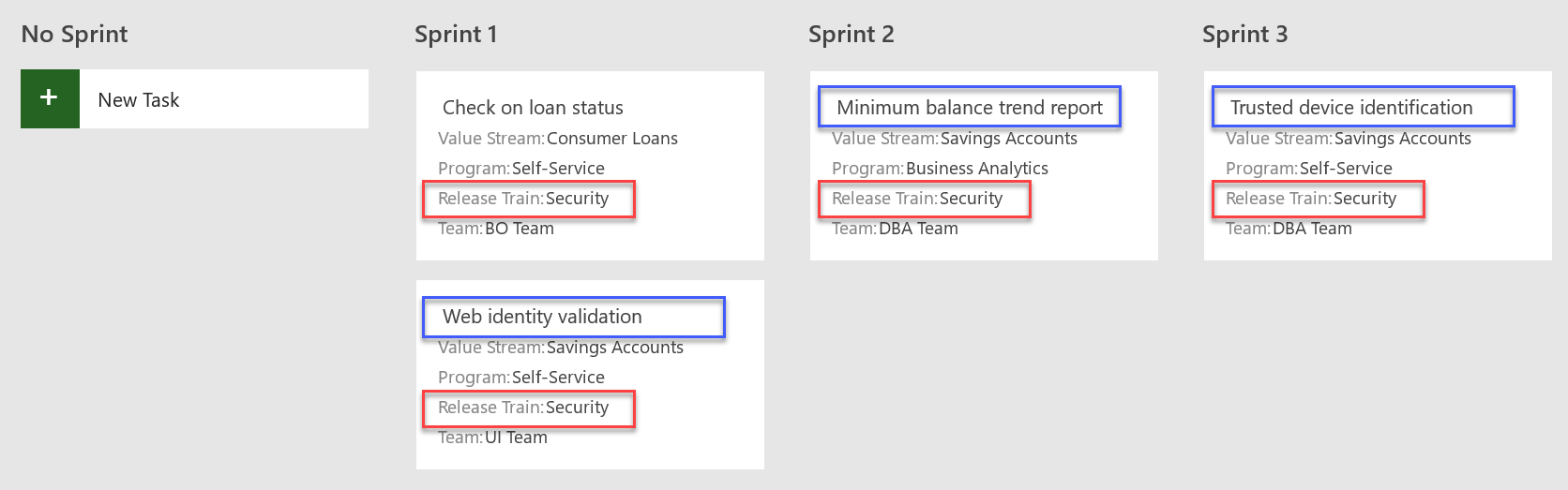
Task: Click Value Stream Consumer Loans field
Action: click(558, 139)
